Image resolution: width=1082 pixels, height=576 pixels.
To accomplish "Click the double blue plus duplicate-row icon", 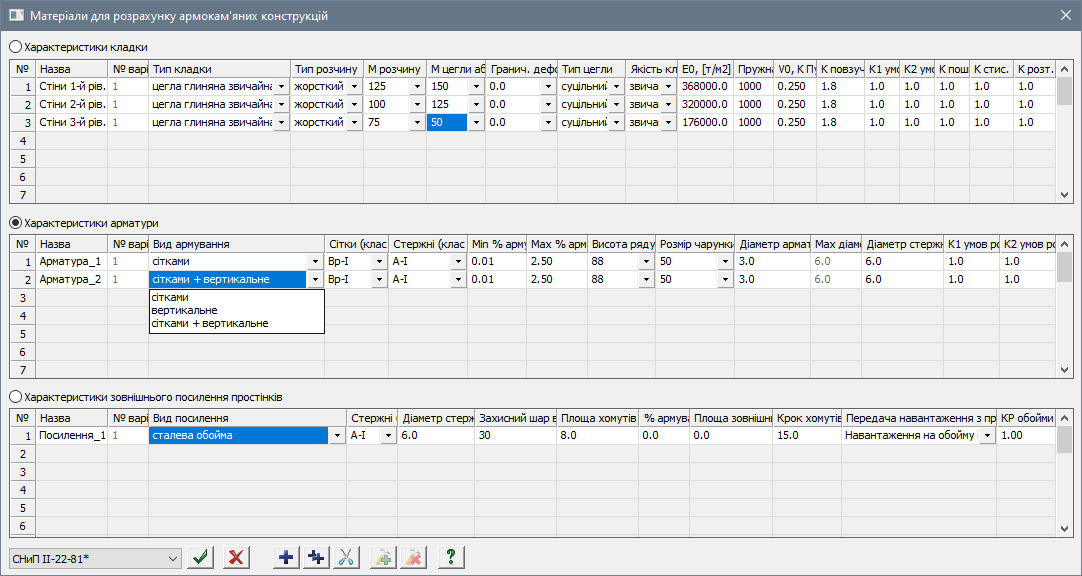I will 316,557.
